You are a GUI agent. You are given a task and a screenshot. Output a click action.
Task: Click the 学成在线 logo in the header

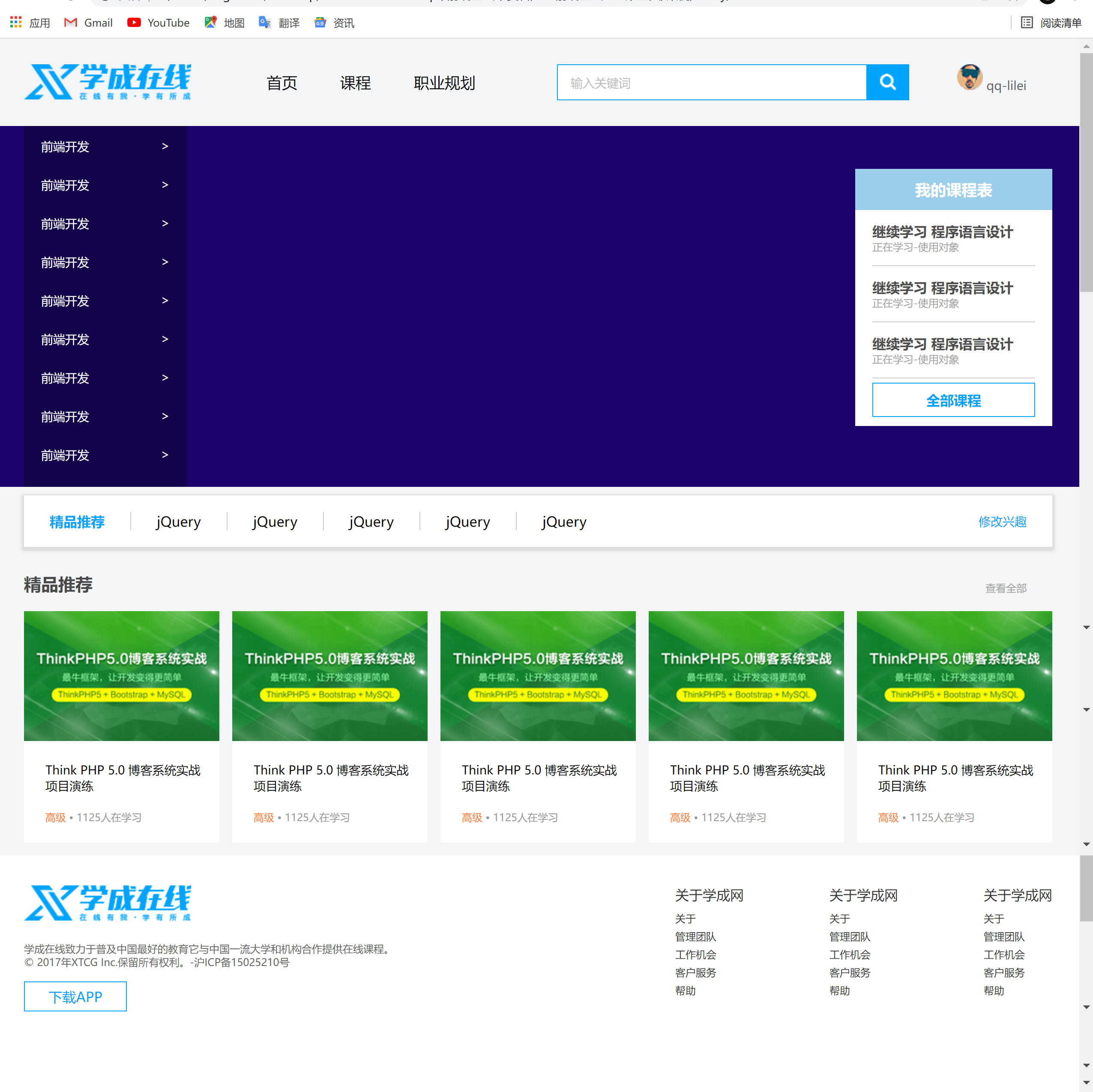[x=108, y=82]
